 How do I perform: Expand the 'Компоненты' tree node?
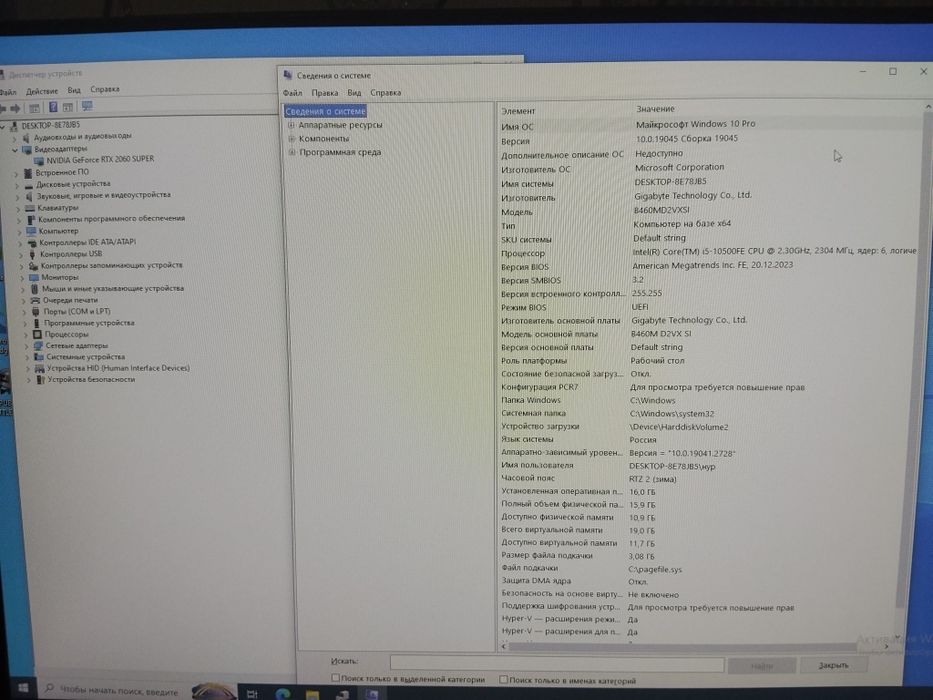point(292,139)
